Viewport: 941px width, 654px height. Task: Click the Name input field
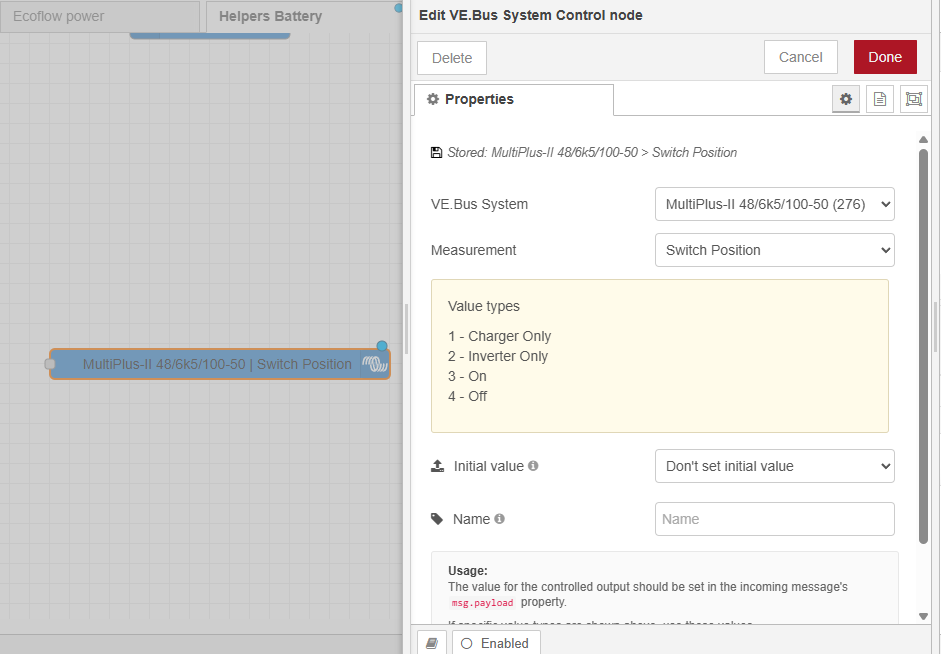(775, 519)
